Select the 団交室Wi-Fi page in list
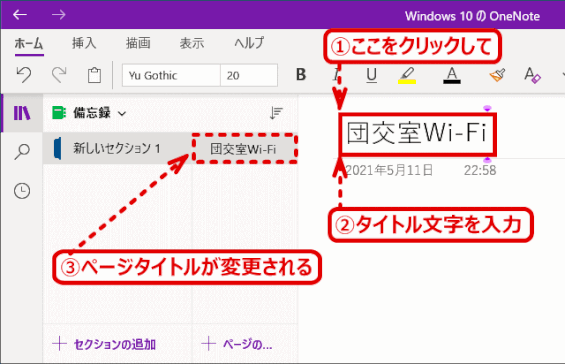The image size is (565, 364). 245,149
